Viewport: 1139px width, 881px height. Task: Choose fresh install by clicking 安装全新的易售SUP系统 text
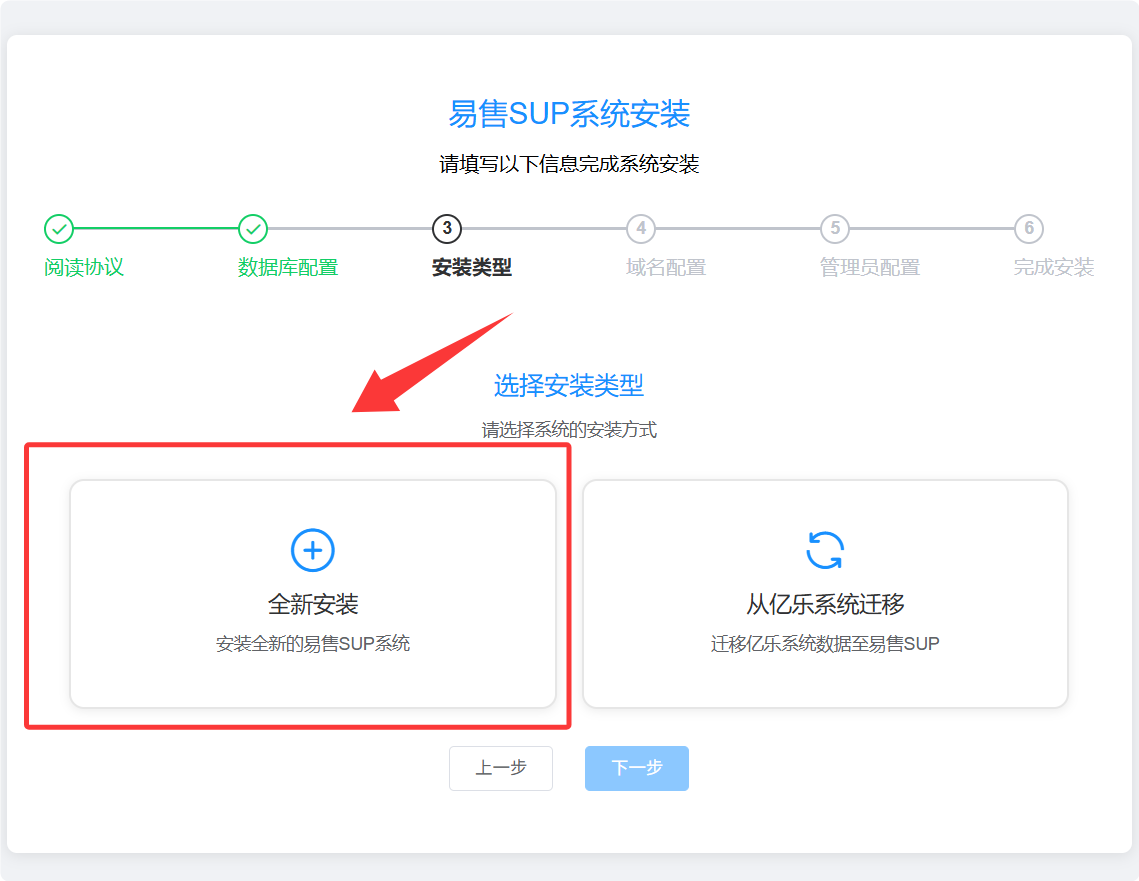pos(312,644)
